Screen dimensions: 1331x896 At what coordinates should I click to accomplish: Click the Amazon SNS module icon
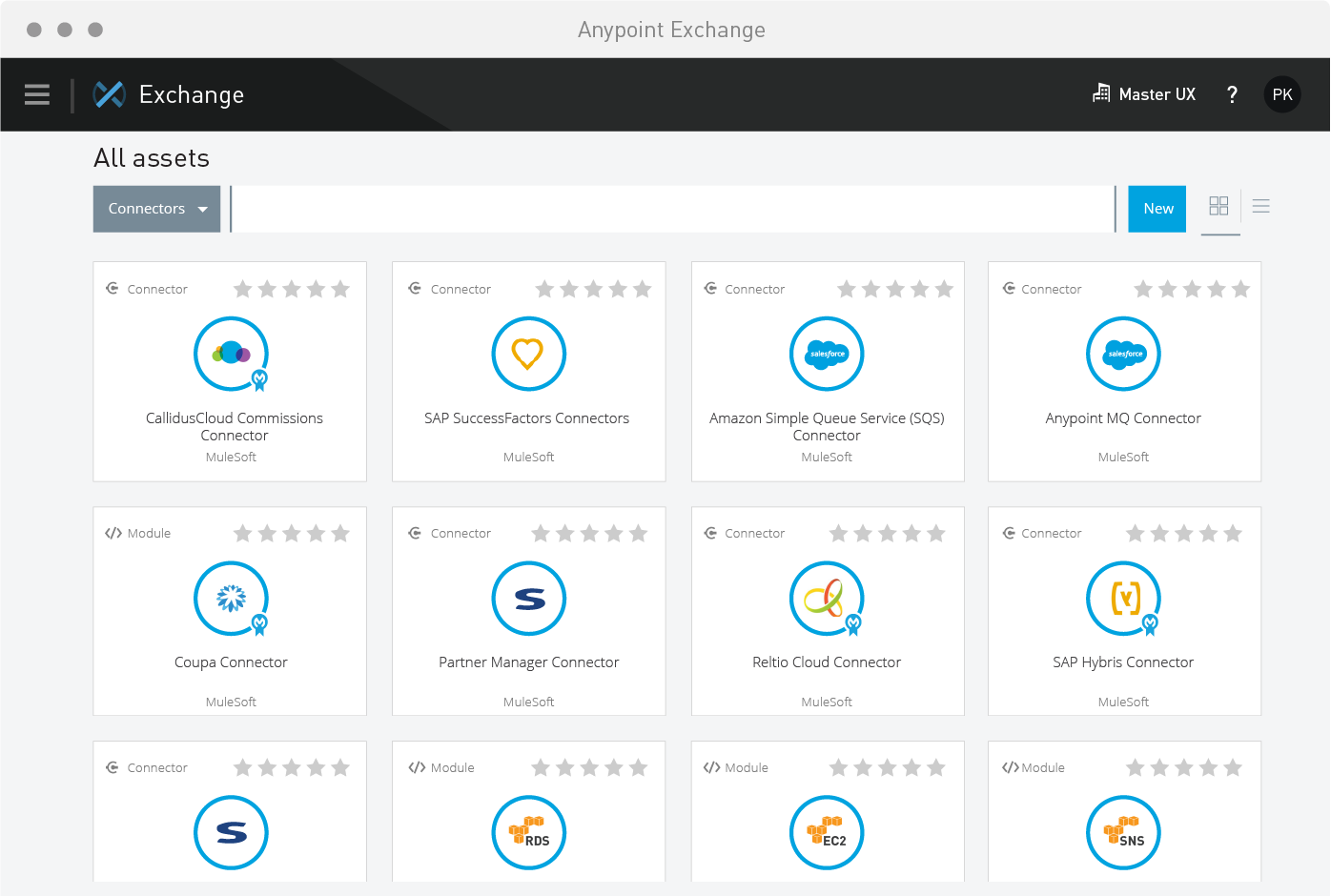click(1123, 832)
